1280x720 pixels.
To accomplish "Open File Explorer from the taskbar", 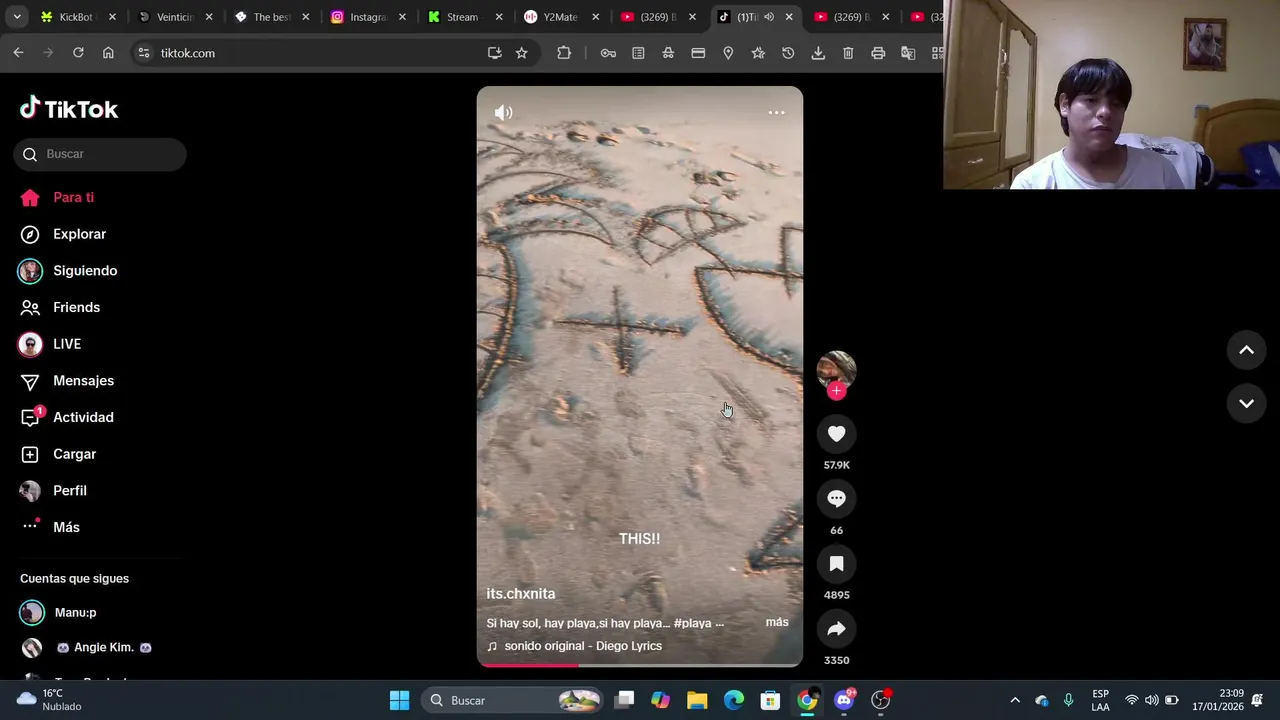I will [x=697, y=700].
